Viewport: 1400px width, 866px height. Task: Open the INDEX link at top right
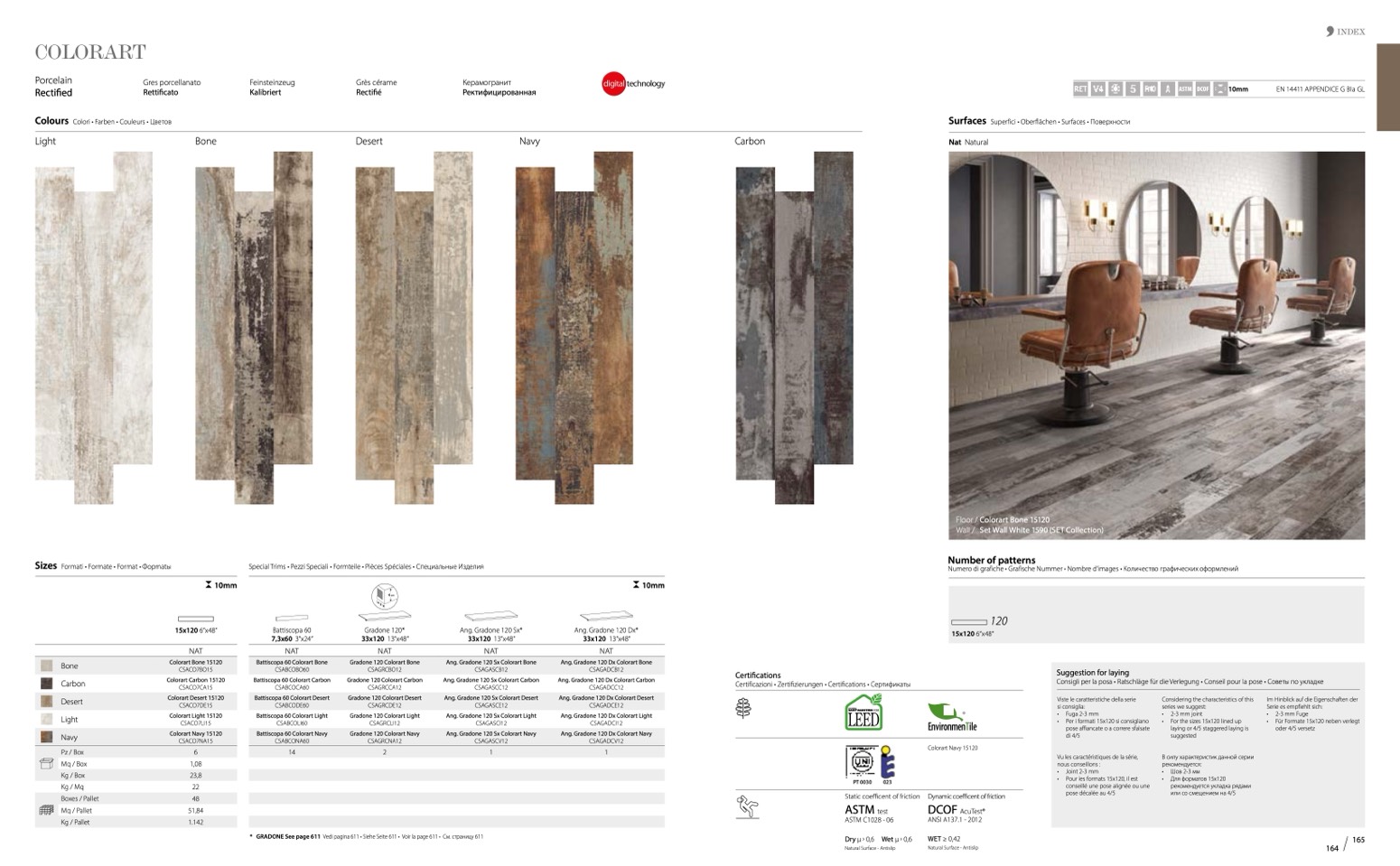tap(1346, 32)
